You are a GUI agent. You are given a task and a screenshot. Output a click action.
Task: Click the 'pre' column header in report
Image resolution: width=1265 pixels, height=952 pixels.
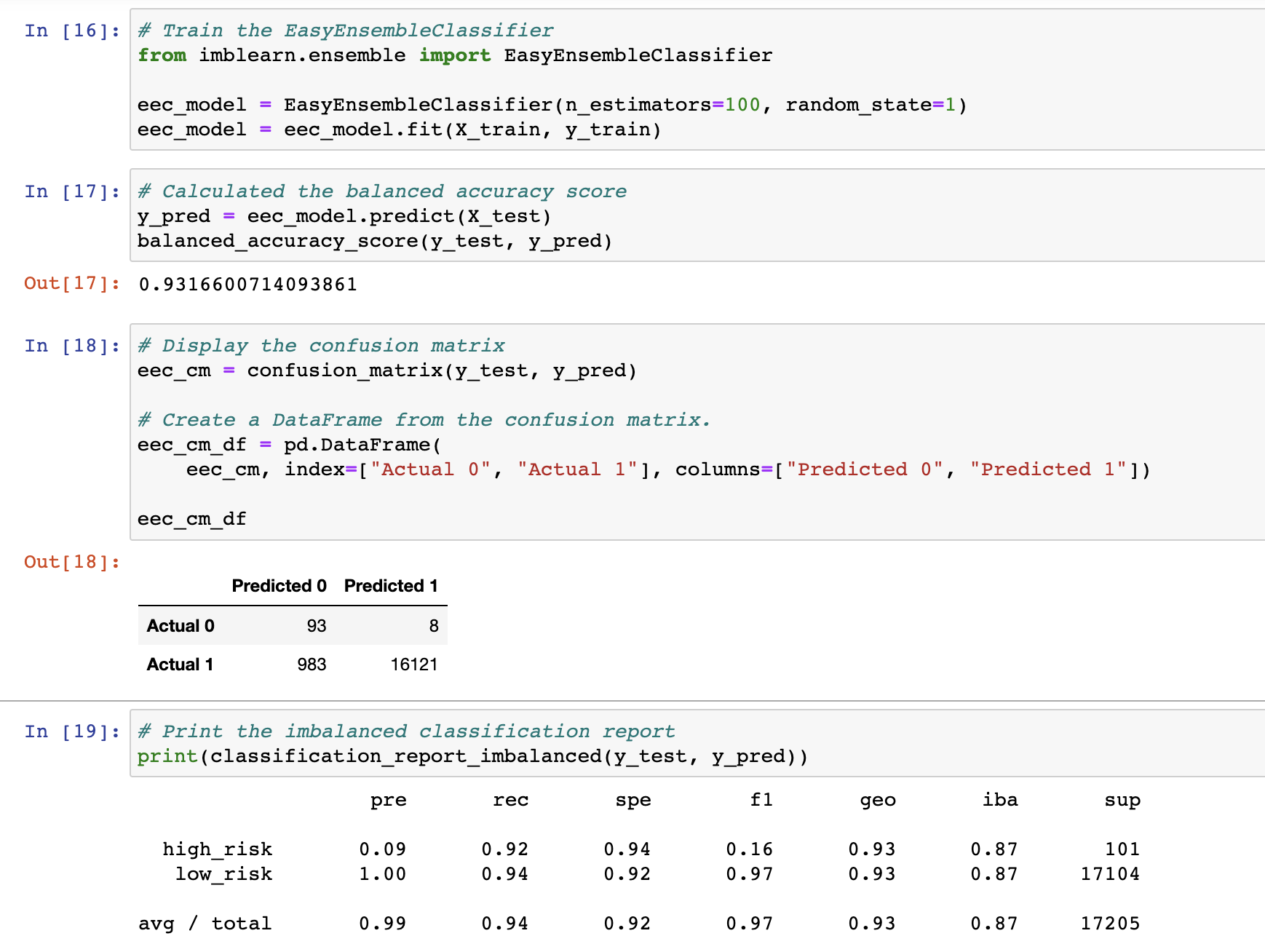click(x=389, y=800)
